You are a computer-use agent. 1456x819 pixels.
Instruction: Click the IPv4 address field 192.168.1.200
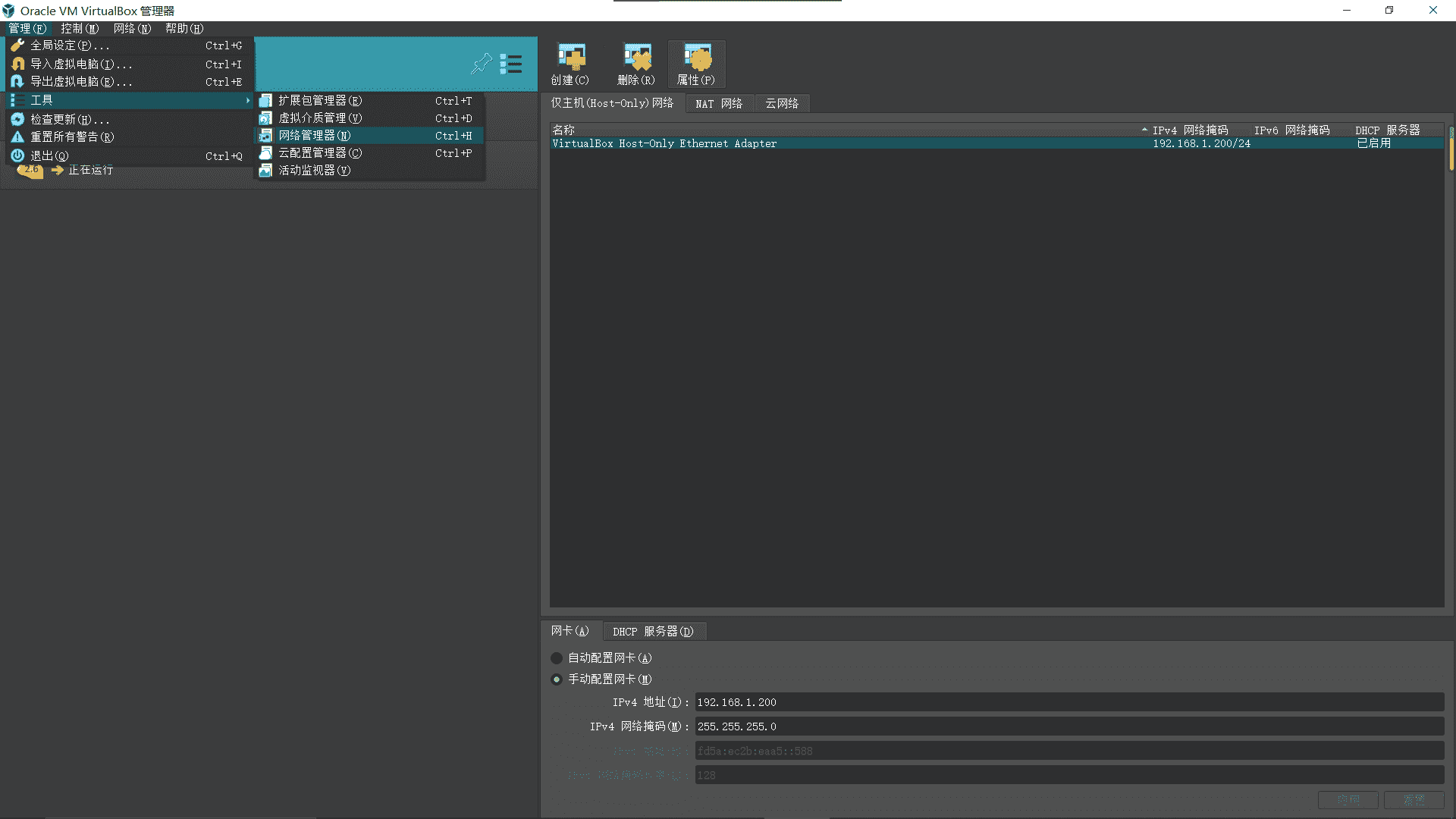pos(1069,702)
